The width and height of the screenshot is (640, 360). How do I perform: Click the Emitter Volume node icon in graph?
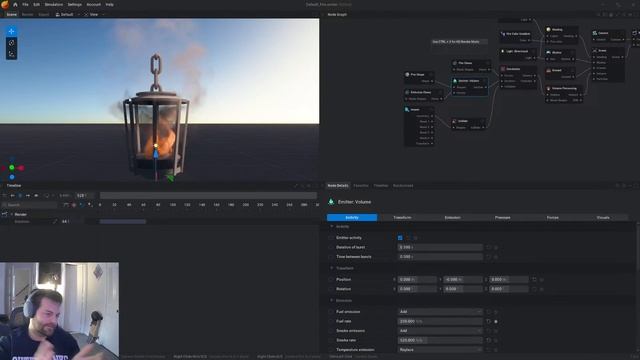[x=455, y=81]
